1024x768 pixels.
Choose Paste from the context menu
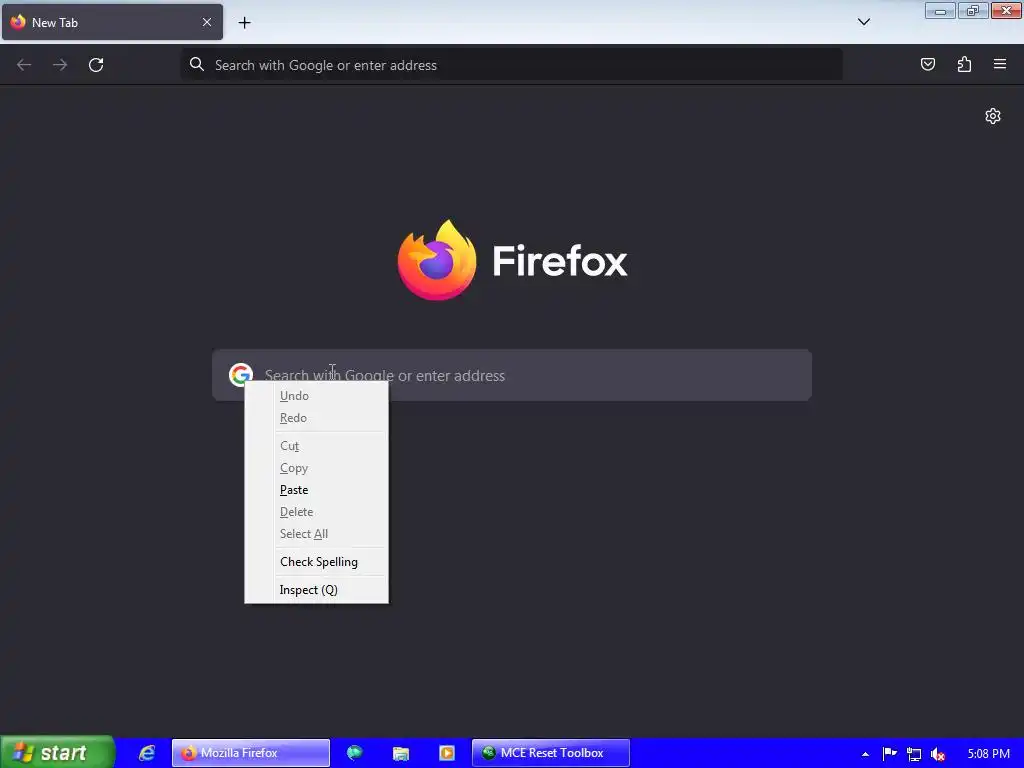pos(317,490)
